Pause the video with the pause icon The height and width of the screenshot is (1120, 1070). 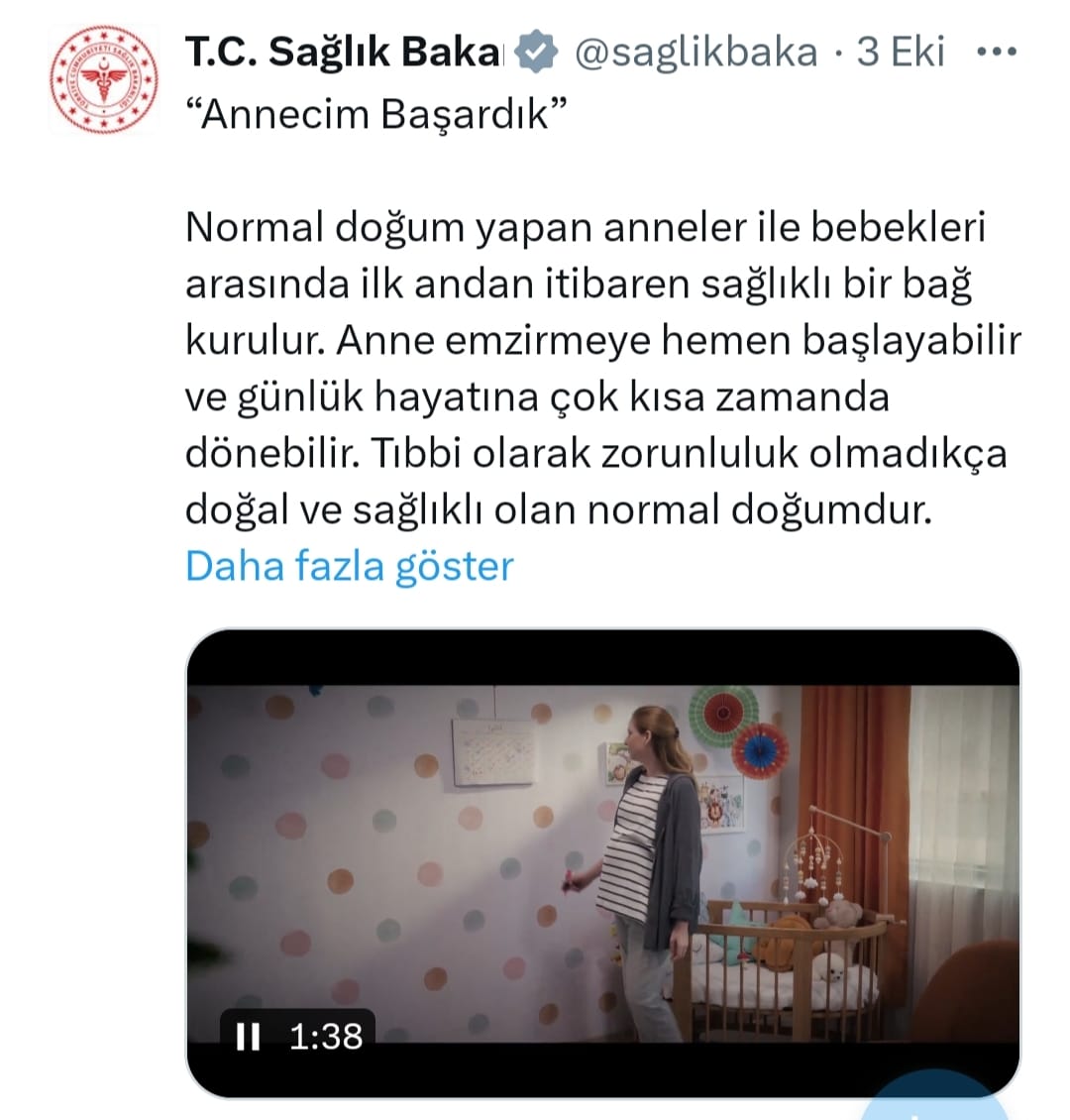point(248,1036)
